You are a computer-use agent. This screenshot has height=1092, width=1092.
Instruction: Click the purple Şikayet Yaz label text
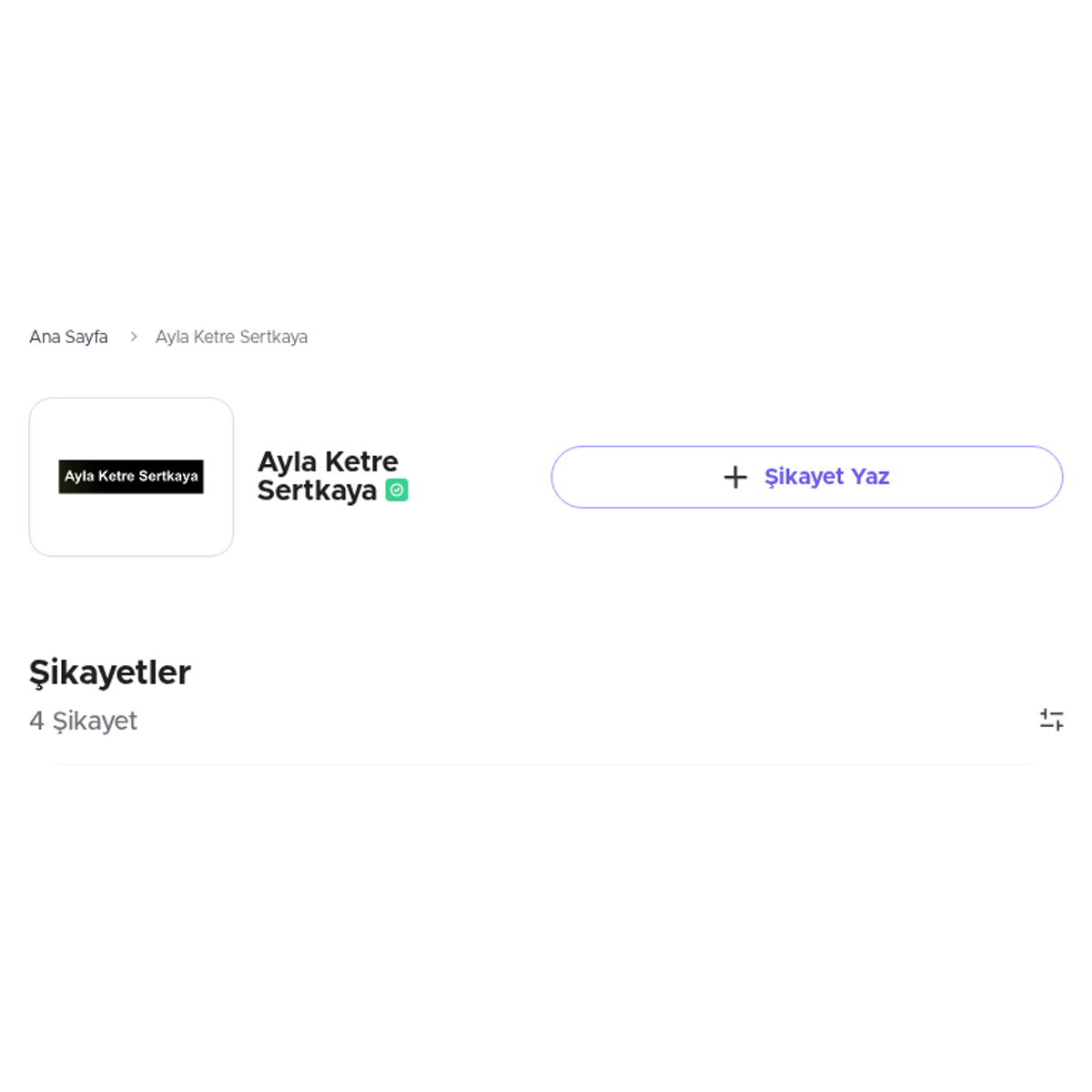coord(826,477)
